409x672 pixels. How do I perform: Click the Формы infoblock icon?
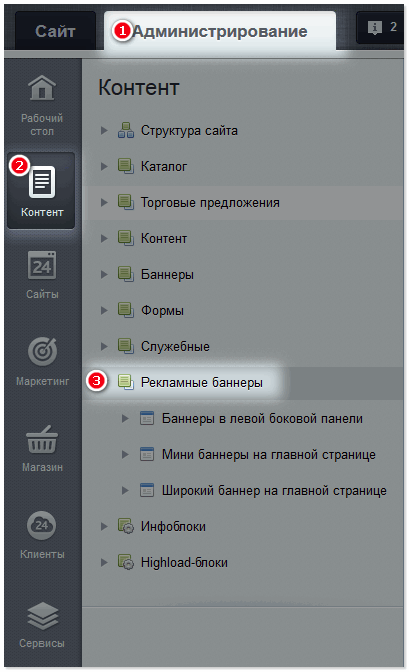click(126, 310)
